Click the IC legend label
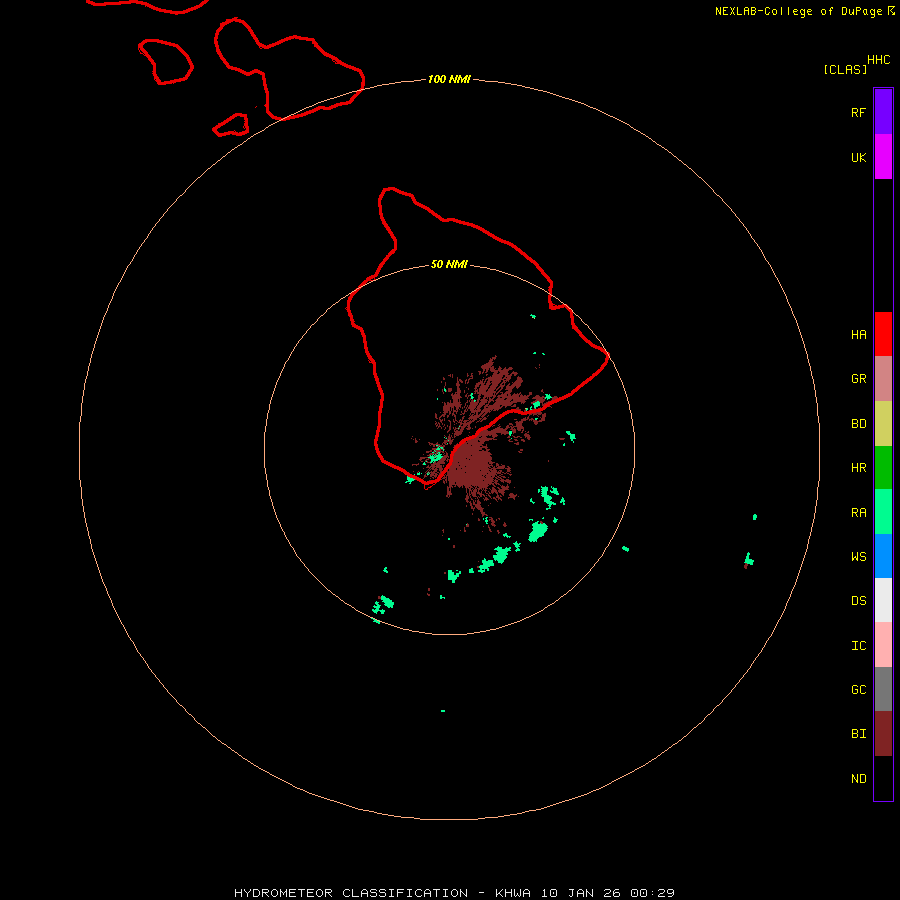The width and height of the screenshot is (900, 900). tap(858, 645)
